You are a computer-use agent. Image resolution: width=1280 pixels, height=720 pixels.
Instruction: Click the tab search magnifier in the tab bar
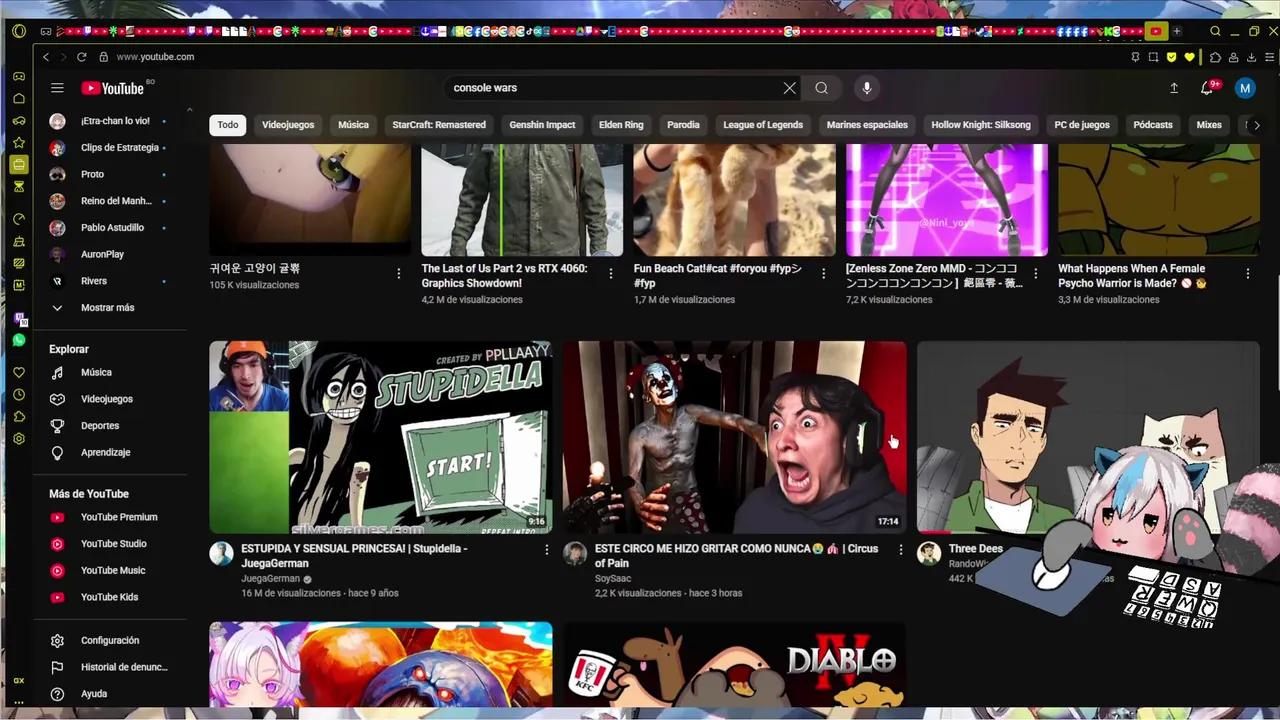coord(1215,31)
